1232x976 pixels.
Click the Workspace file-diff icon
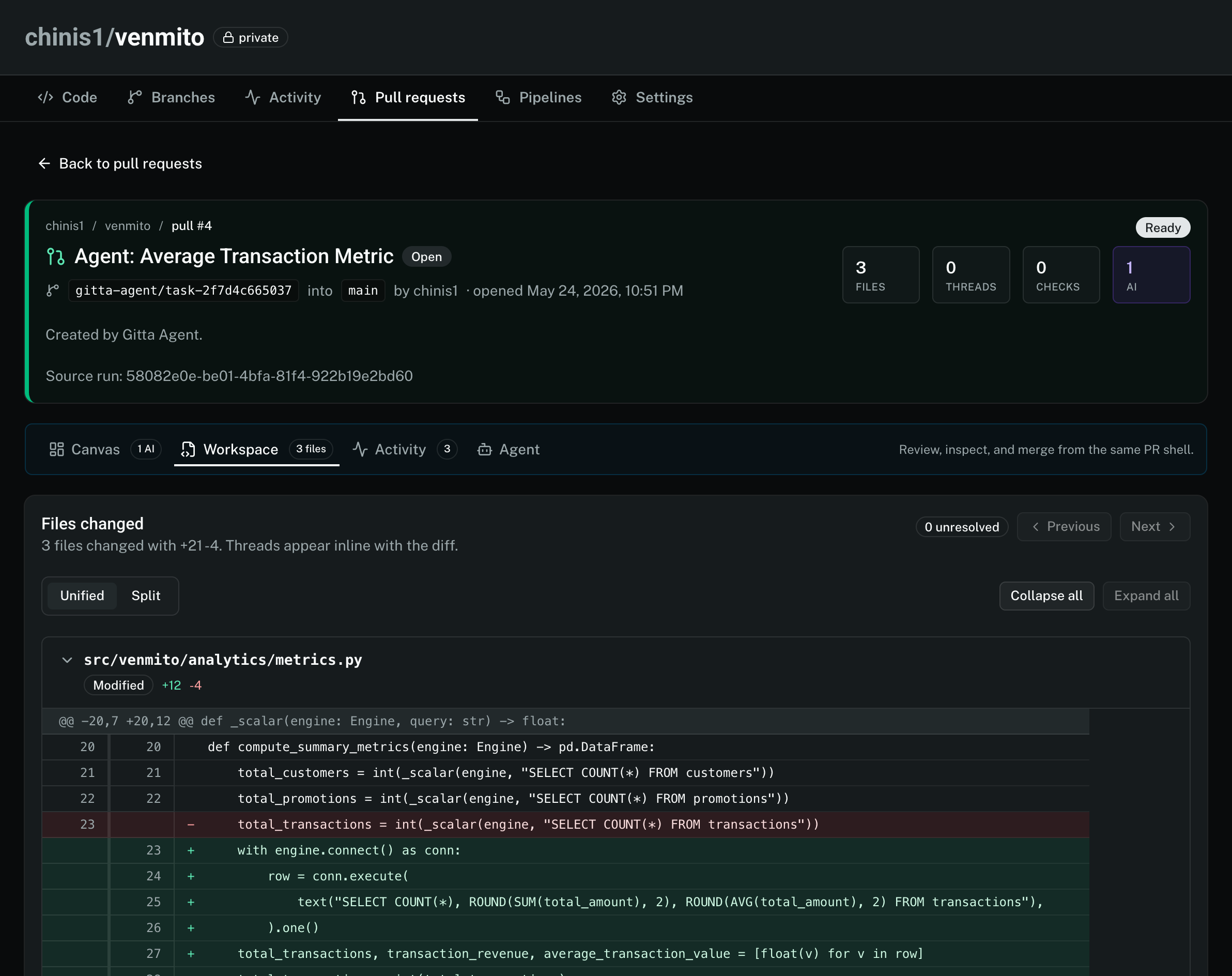pos(188,449)
